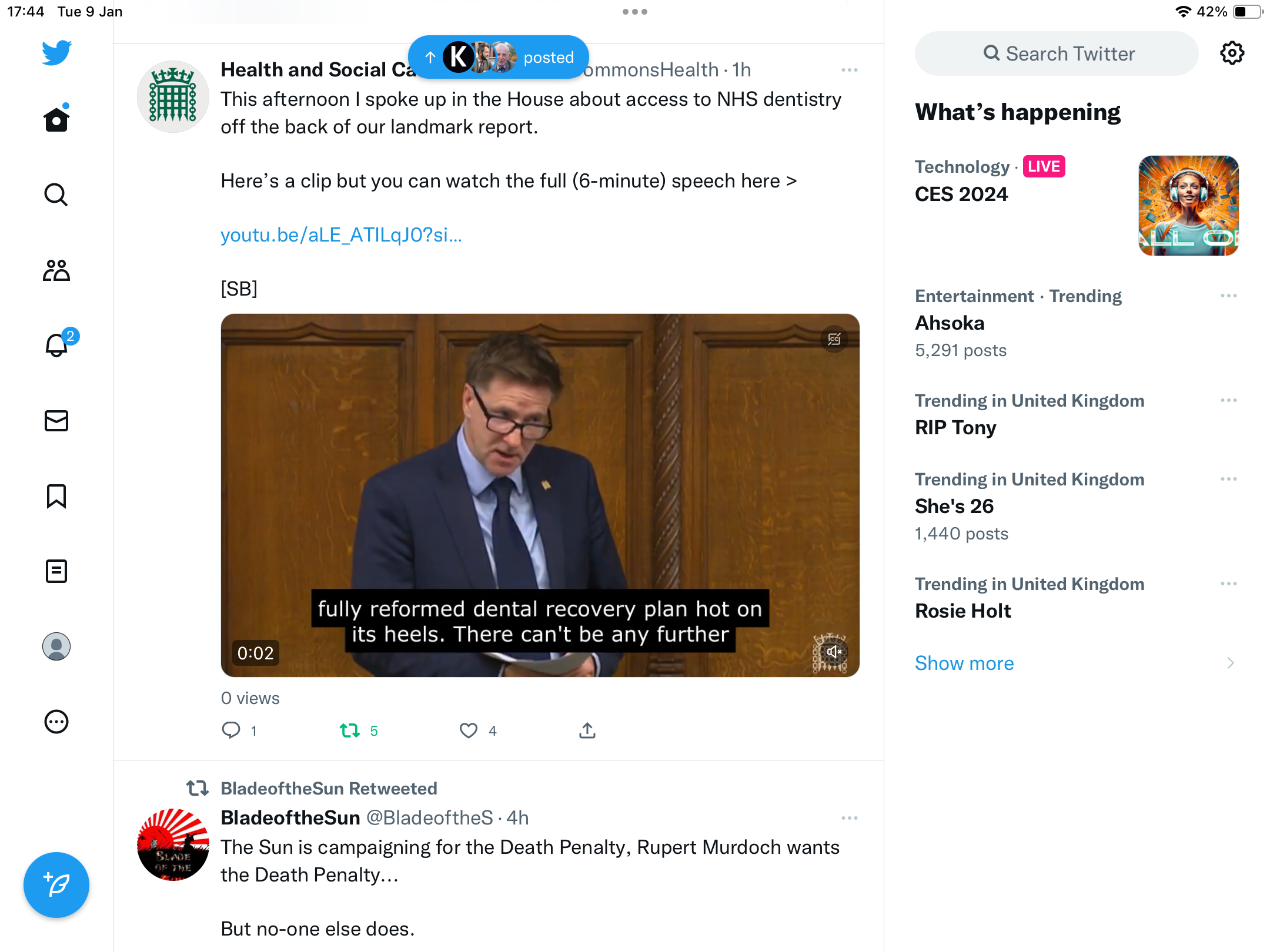Open more options for Health committee tweet
Screen dimensions: 1270x952
850,70
